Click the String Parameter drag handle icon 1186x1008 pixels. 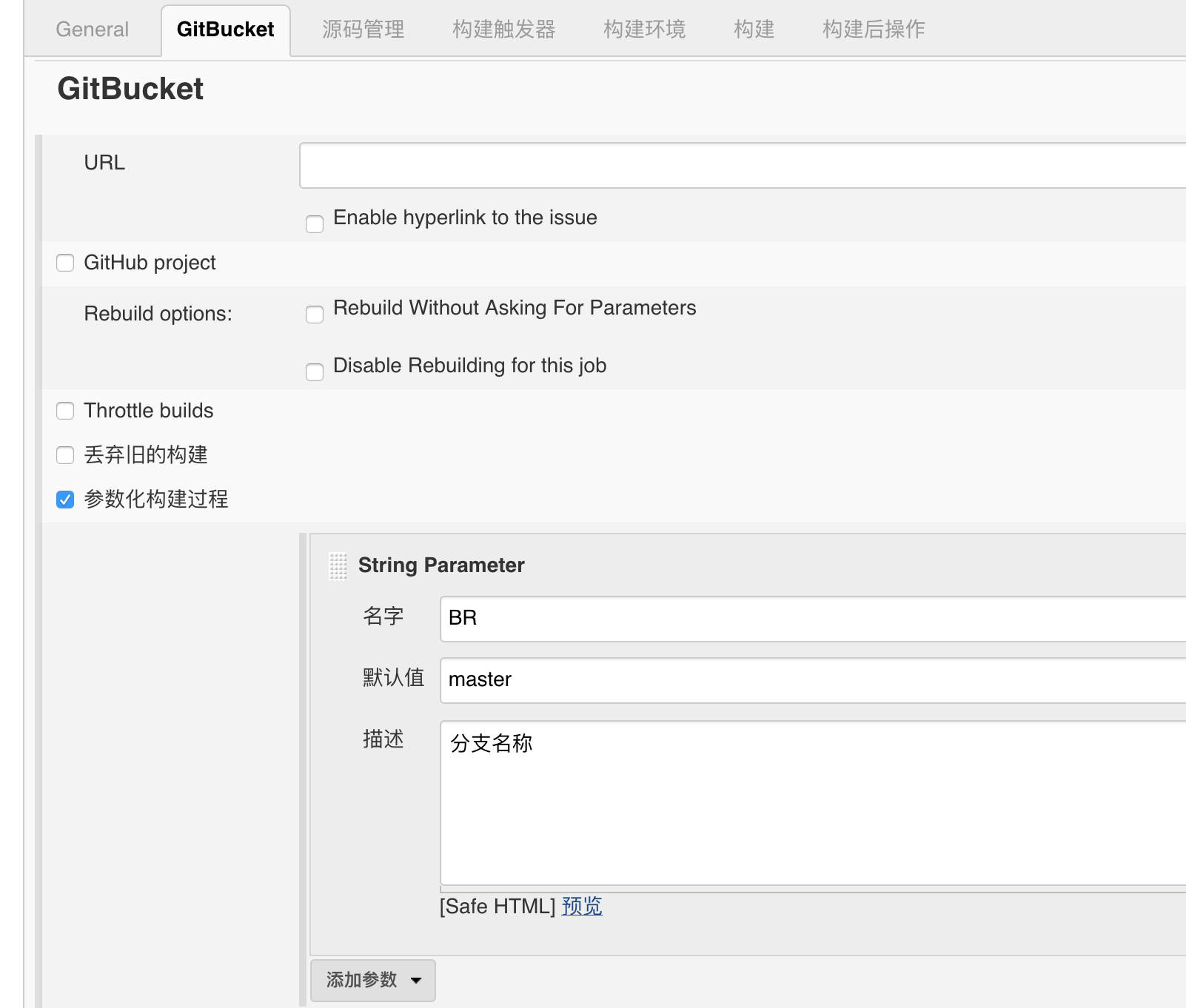338,566
